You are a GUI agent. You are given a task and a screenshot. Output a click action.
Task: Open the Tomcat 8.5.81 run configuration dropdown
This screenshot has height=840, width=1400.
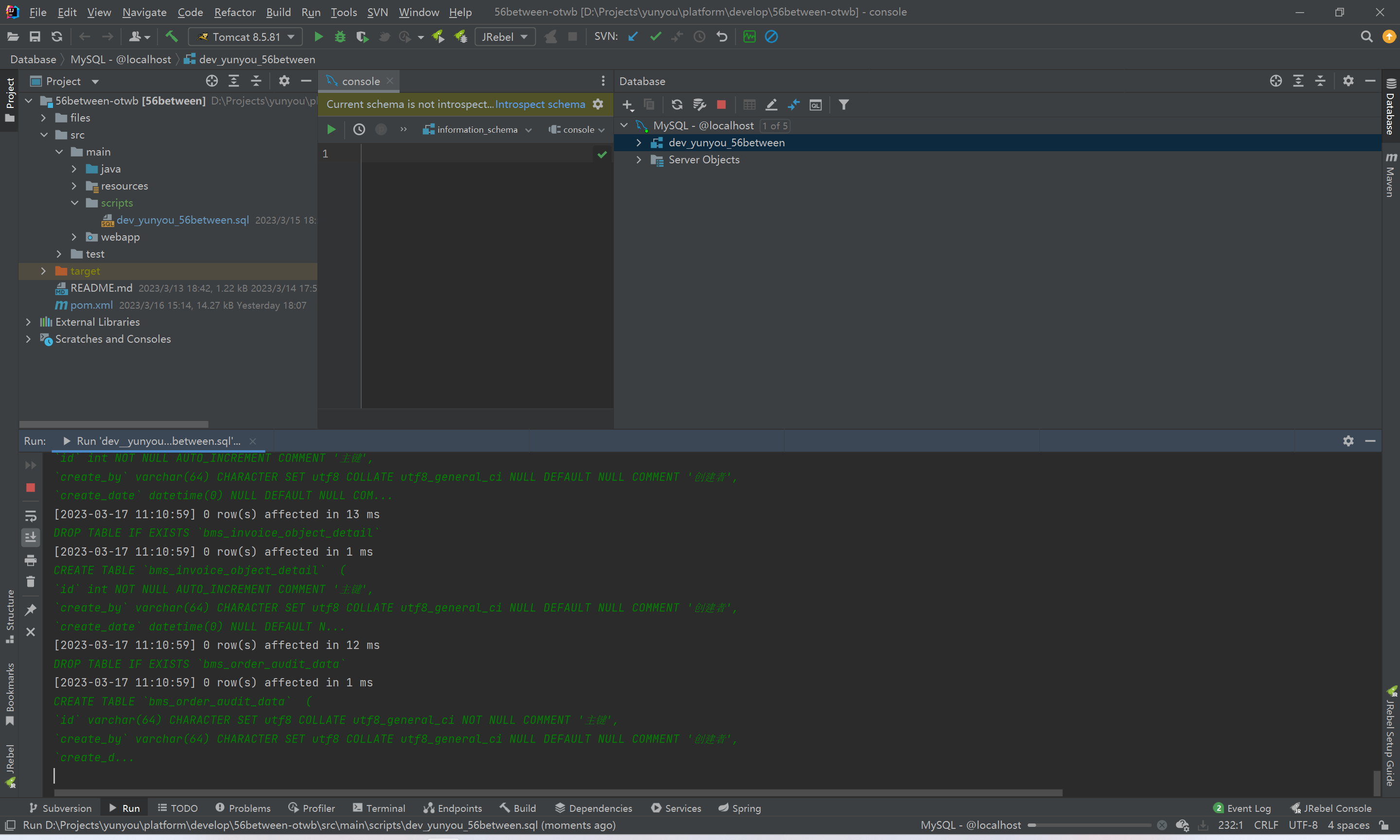(x=245, y=37)
